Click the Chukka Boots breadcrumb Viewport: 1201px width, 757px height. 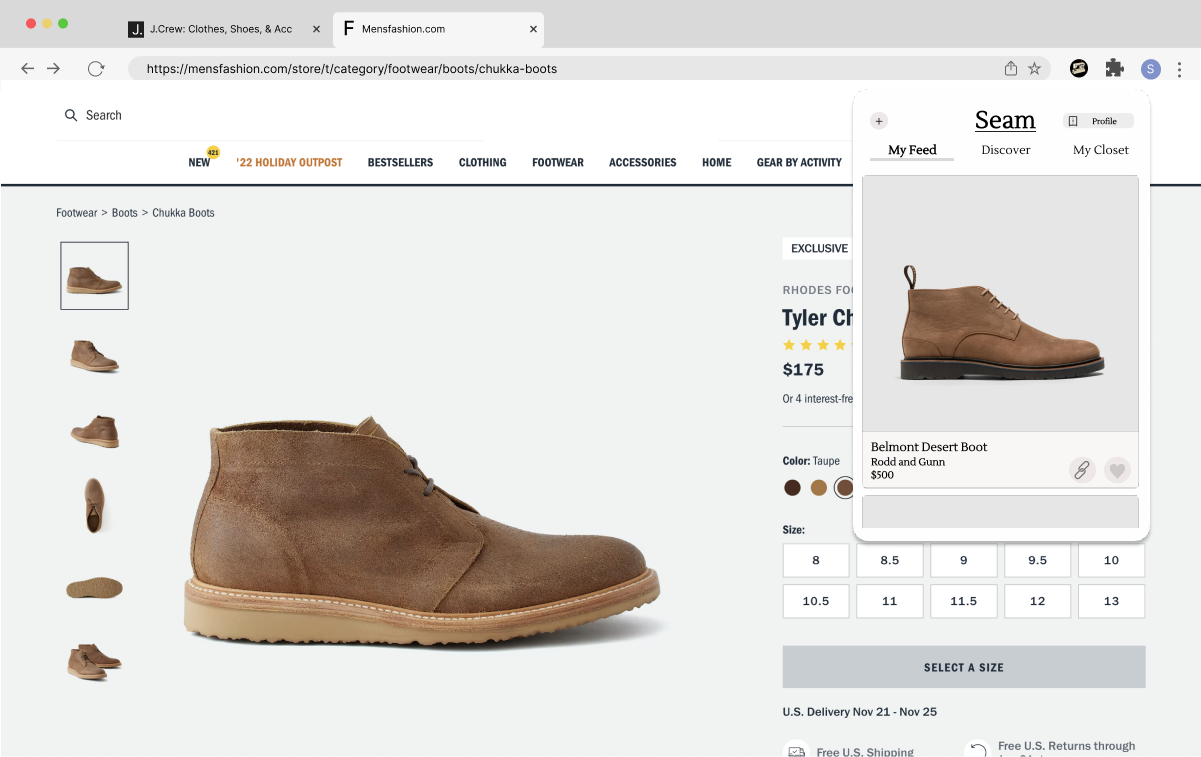coord(183,213)
